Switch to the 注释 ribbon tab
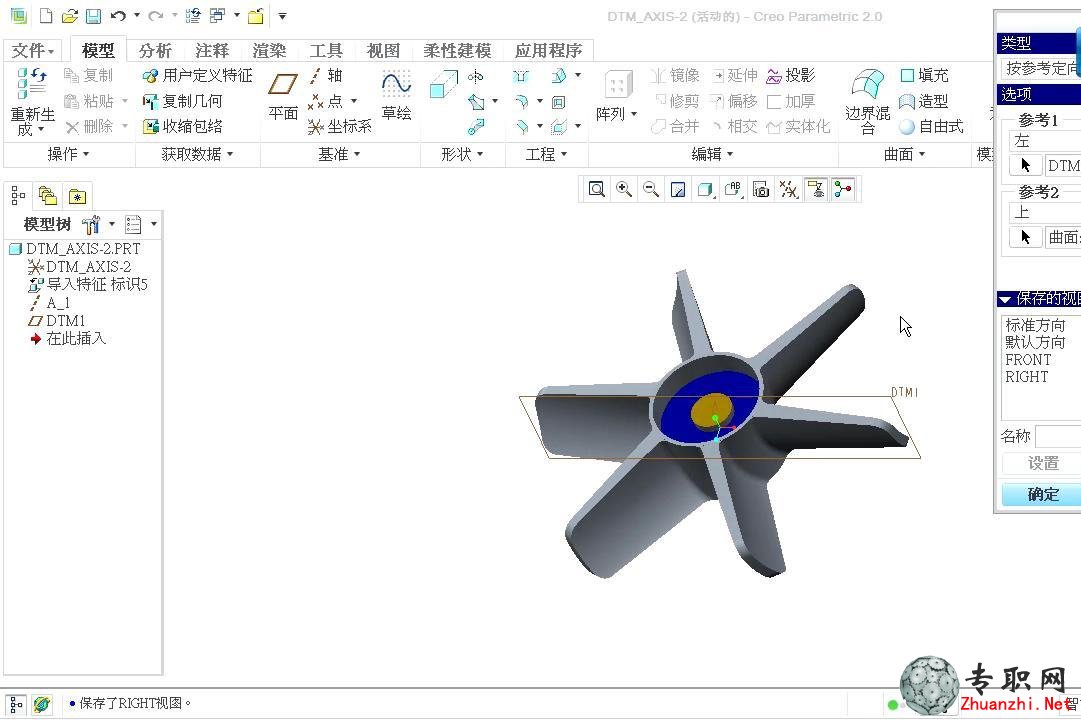The height and width of the screenshot is (720, 1081). (212, 50)
